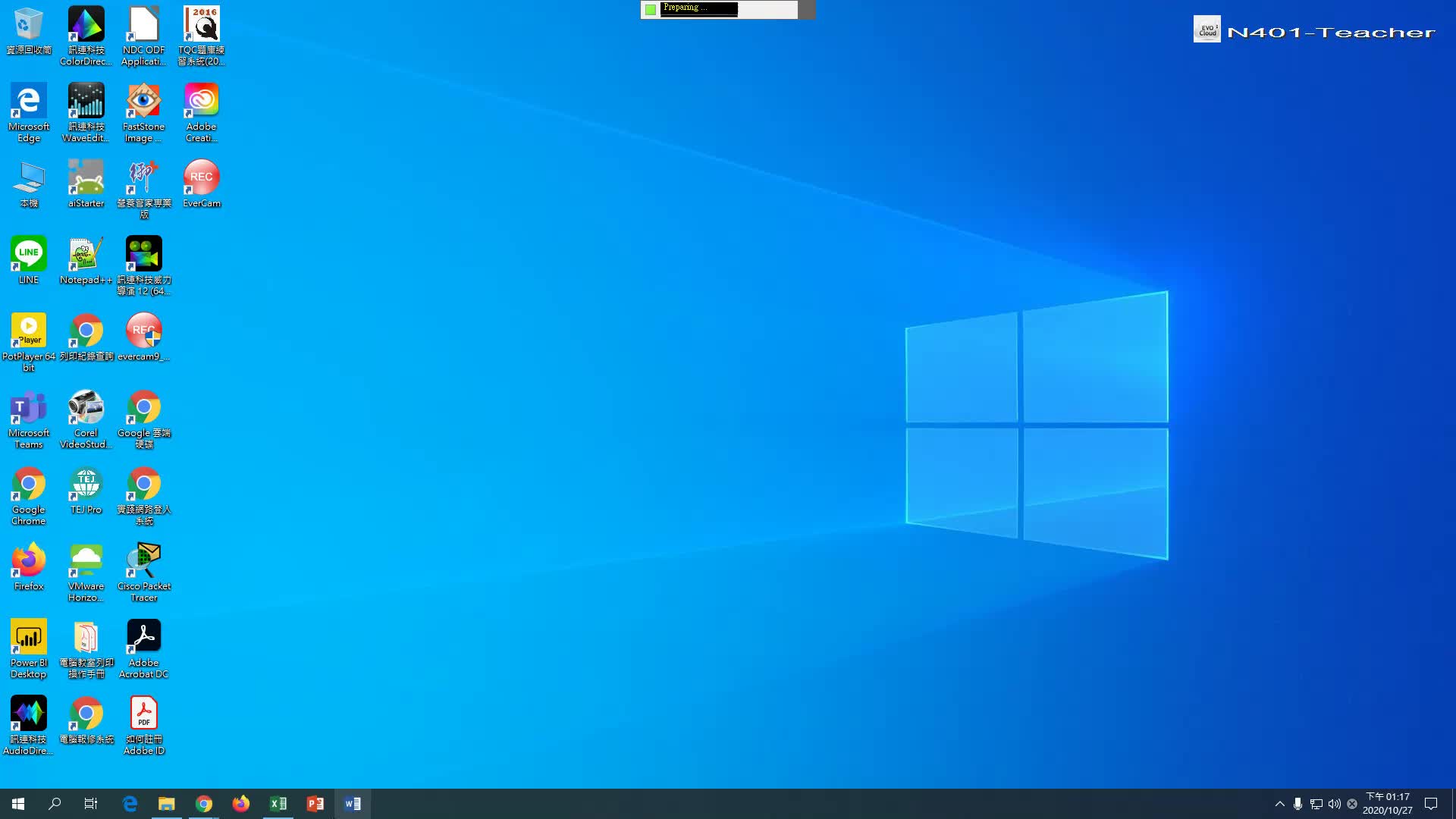Launch Cisco Packet Tracer shortcut

click(x=143, y=572)
